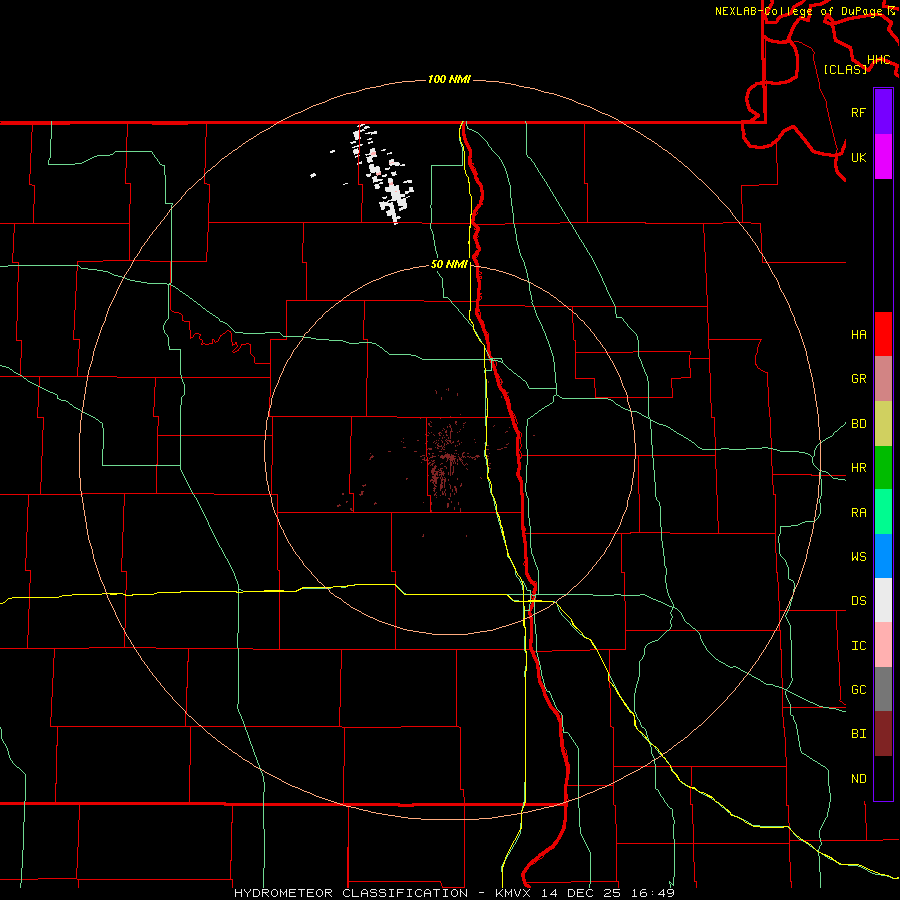Click the gray GC legend color swatch

883,689
